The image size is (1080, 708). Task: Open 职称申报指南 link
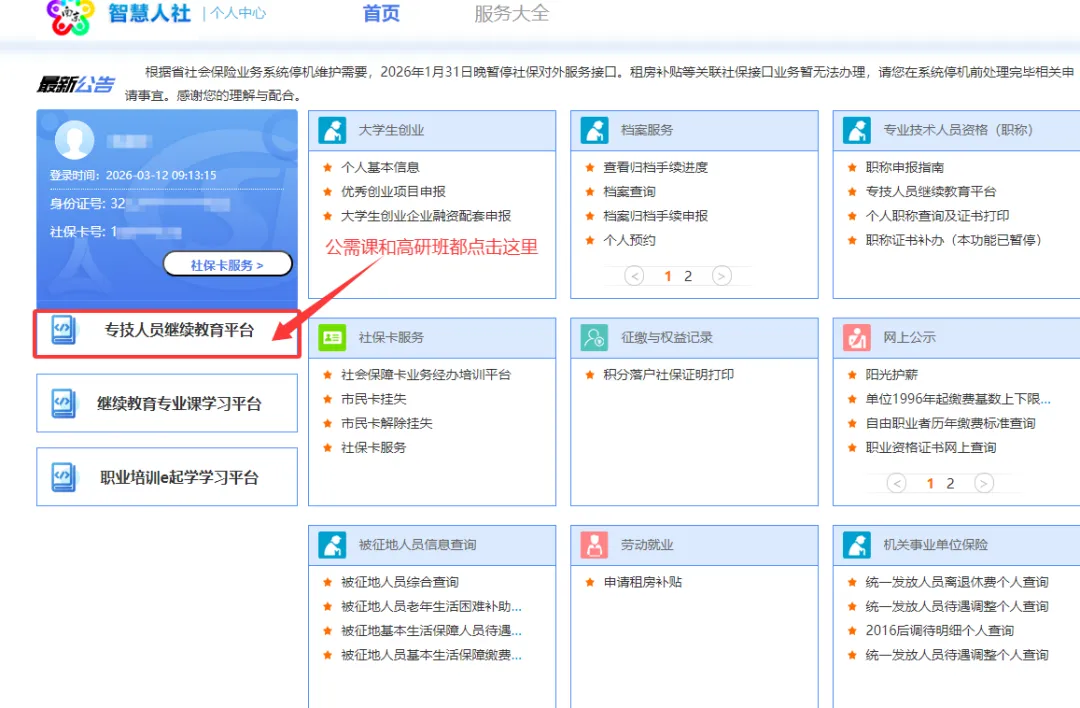[905, 167]
